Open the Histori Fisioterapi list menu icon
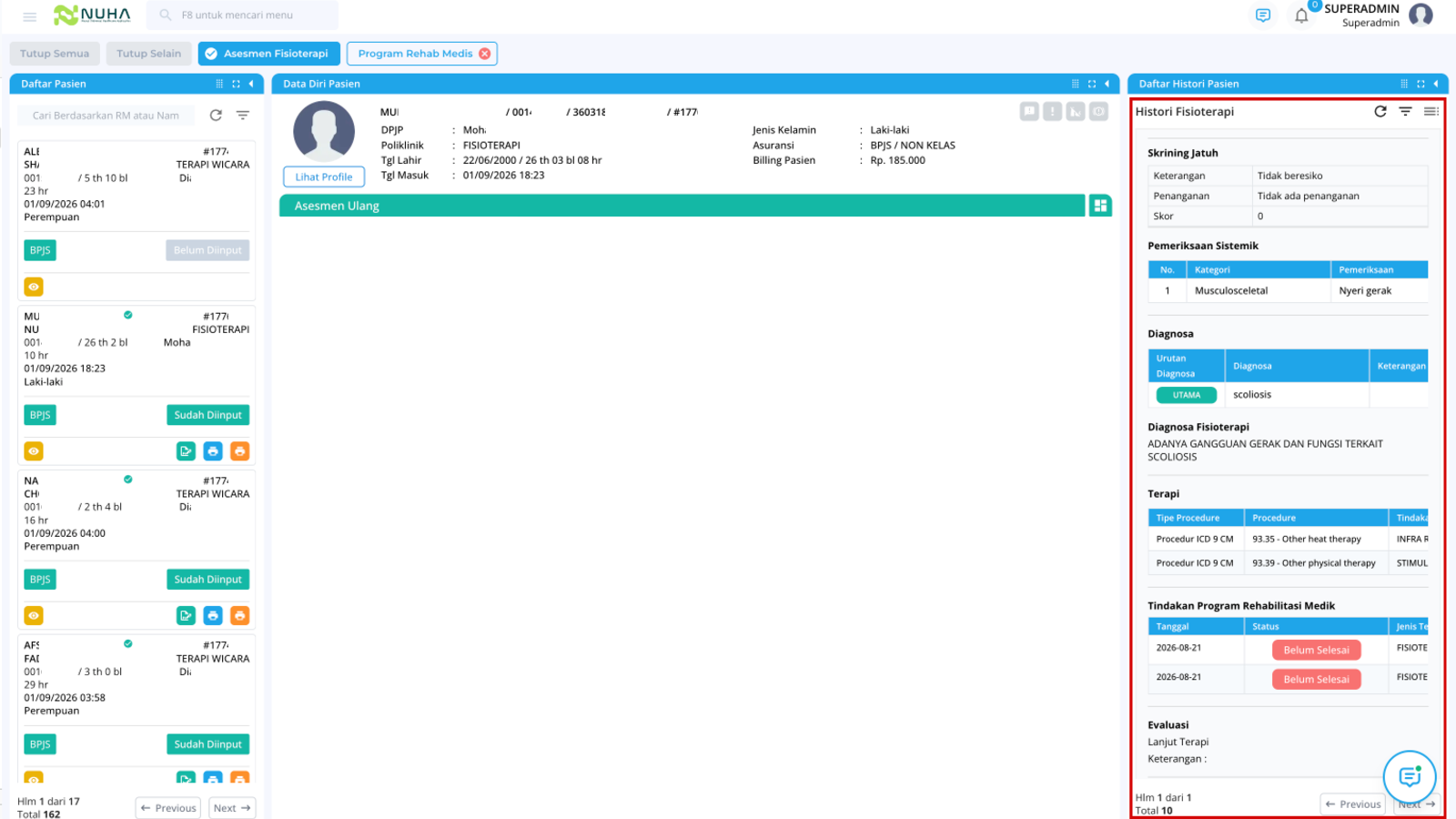 click(x=1431, y=111)
